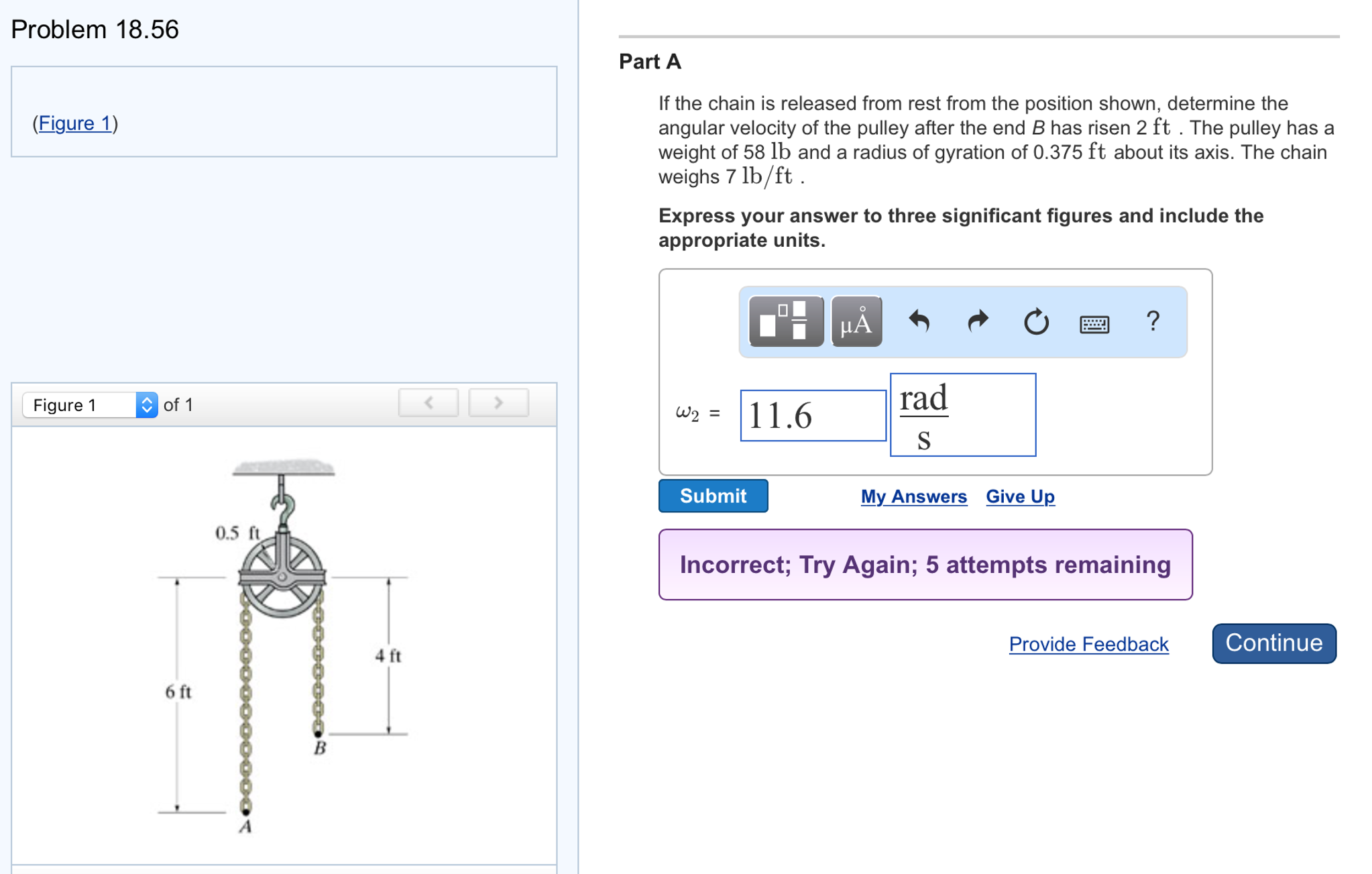1372x874 pixels.
Task: Open My Answers
Action: point(914,496)
